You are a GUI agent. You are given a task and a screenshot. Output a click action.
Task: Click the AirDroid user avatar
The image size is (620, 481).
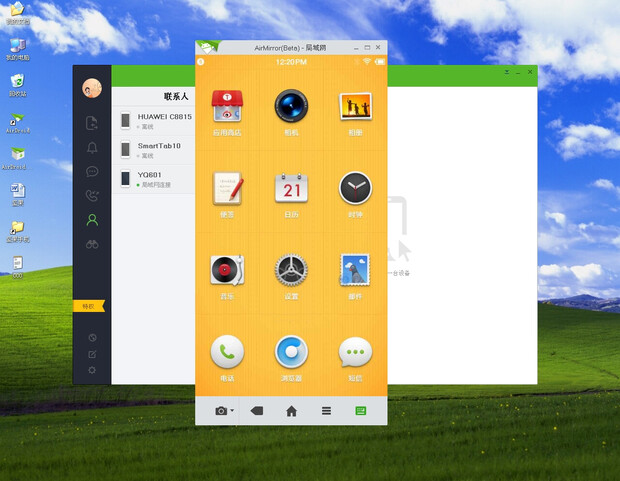92,88
